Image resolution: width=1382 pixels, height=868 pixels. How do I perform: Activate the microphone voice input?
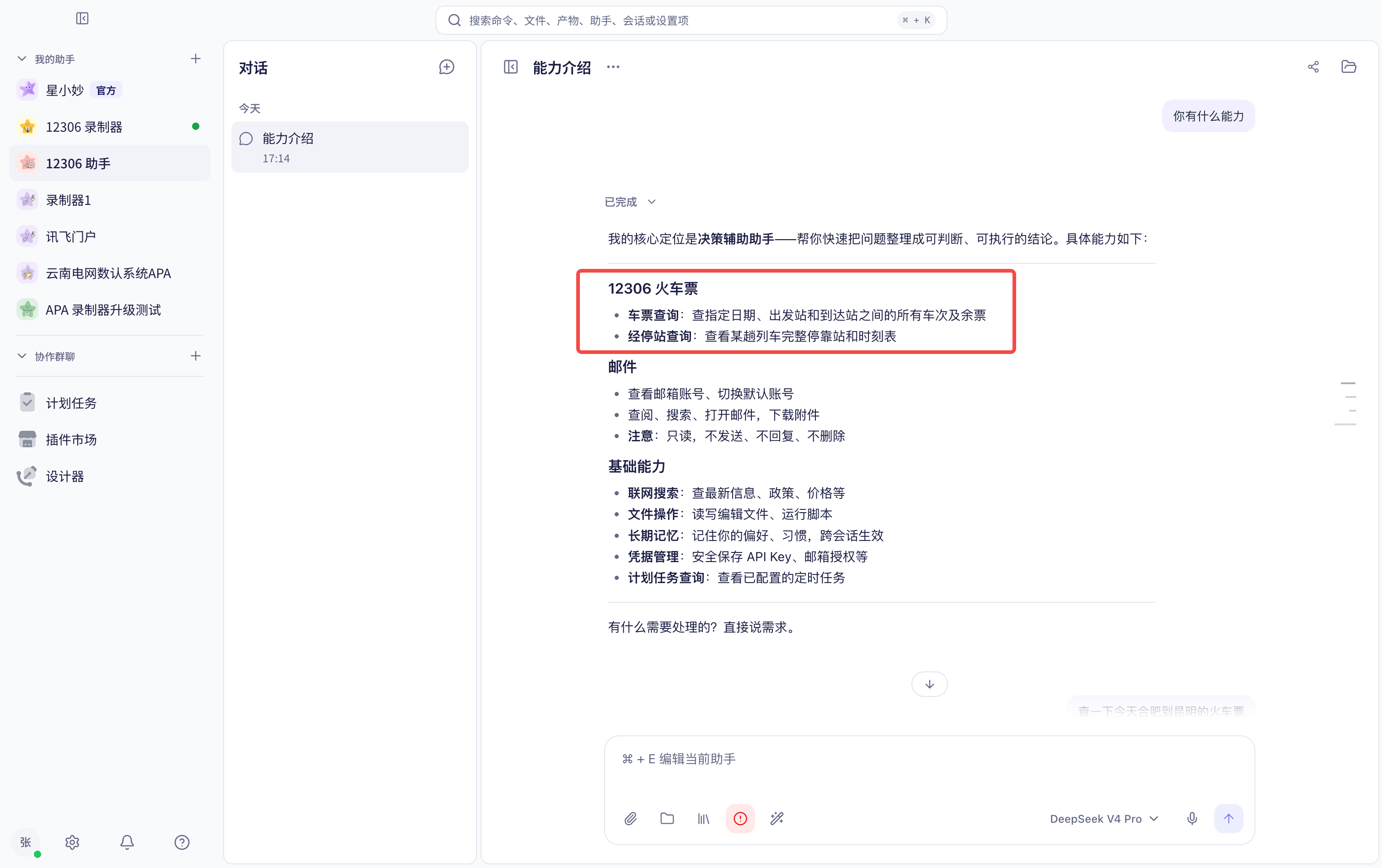coord(1192,818)
